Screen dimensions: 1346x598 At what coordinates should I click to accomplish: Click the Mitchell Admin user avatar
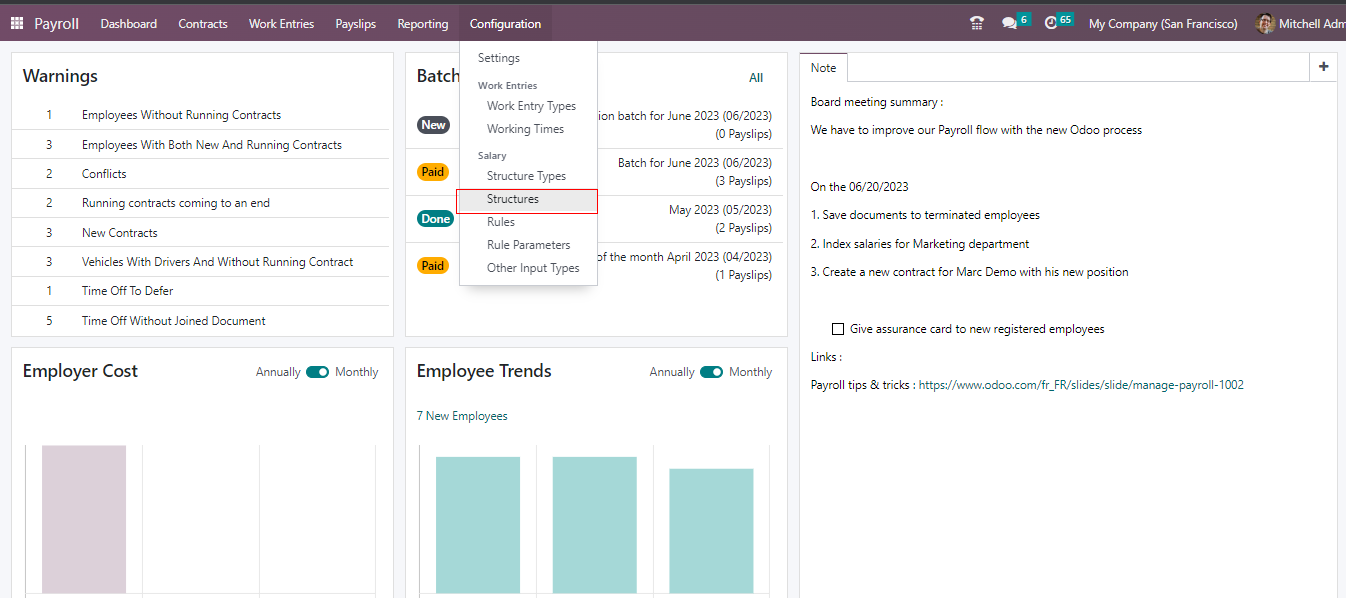click(1265, 23)
